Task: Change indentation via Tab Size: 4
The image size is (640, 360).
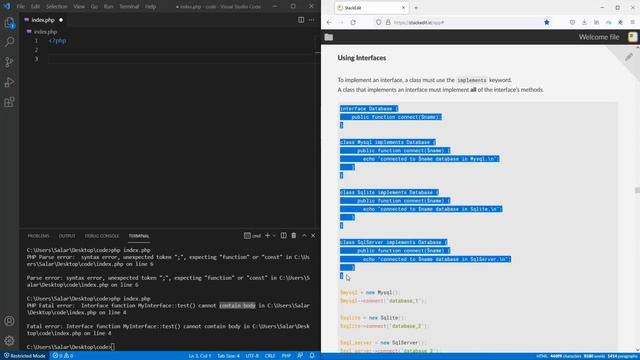Action: click(x=229, y=356)
